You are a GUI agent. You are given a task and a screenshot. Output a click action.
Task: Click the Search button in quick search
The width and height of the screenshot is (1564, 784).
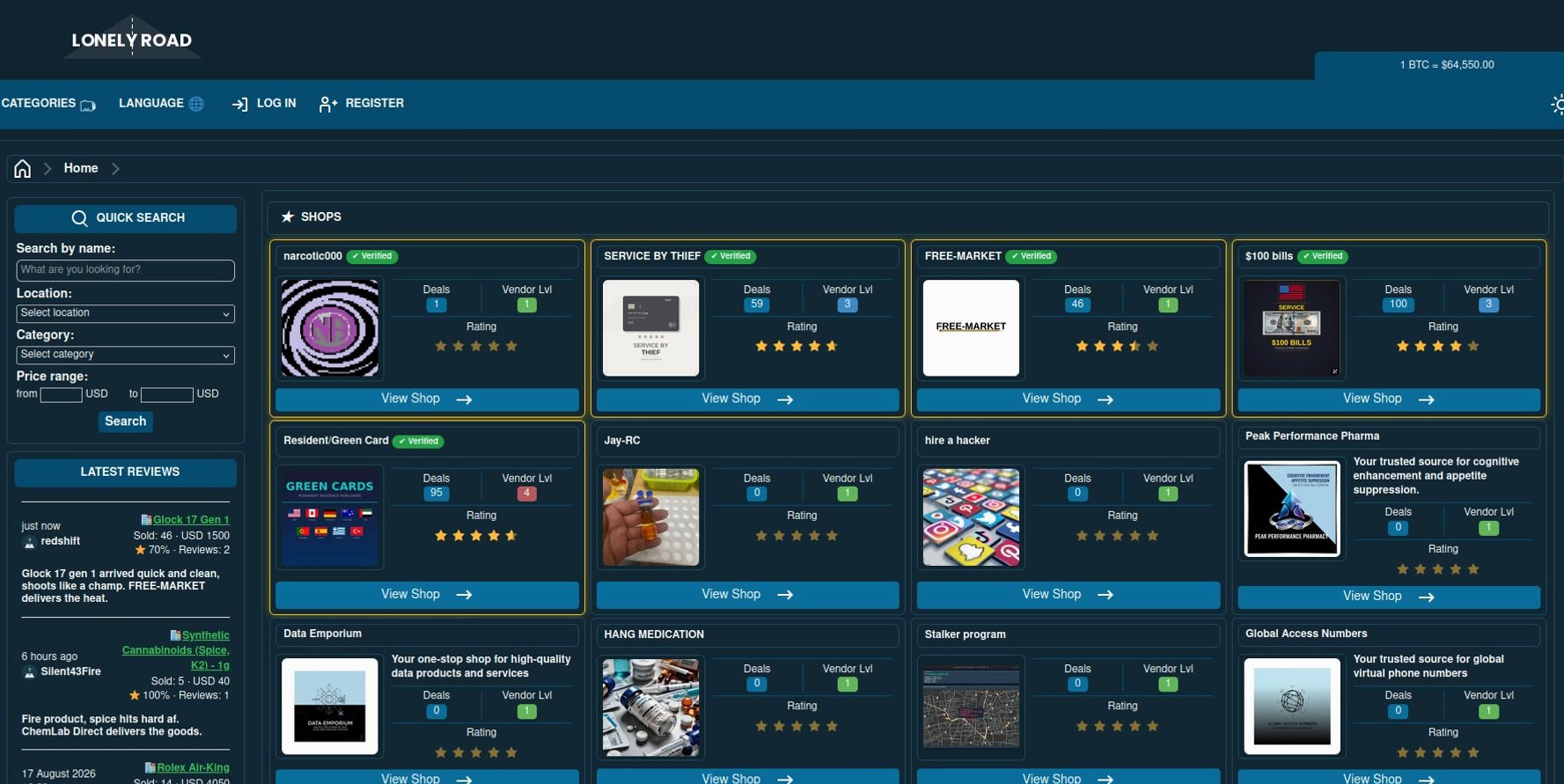(125, 421)
